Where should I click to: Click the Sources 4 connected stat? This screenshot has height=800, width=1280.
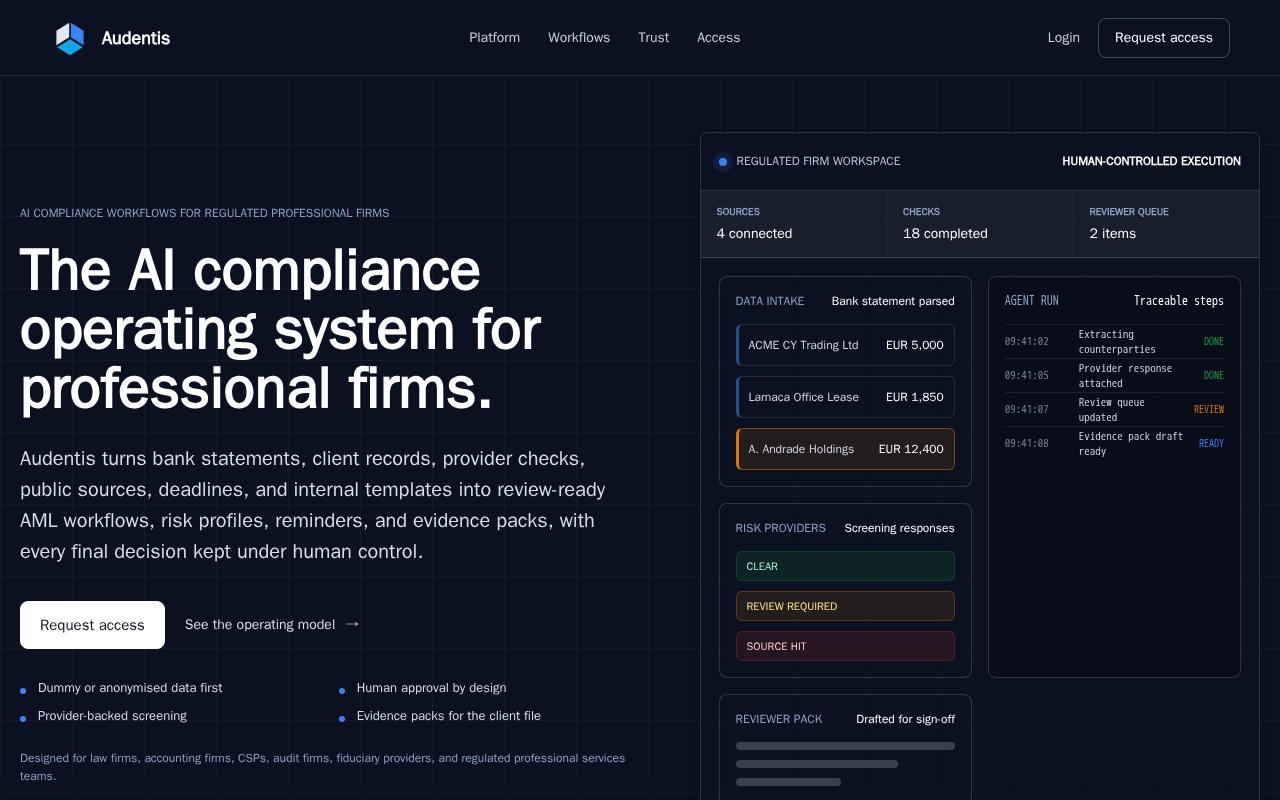click(x=793, y=224)
